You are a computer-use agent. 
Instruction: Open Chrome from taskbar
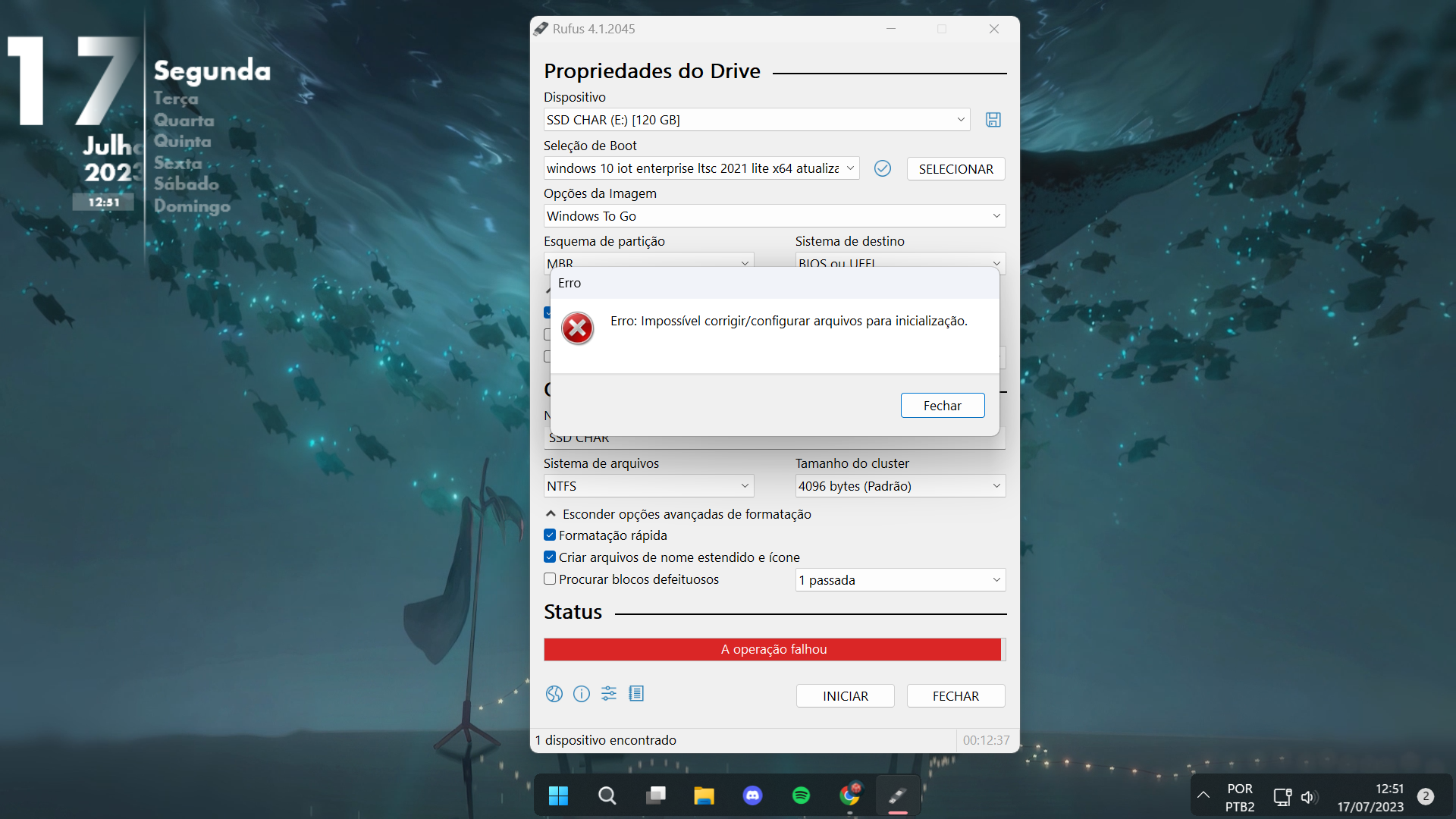850,795
